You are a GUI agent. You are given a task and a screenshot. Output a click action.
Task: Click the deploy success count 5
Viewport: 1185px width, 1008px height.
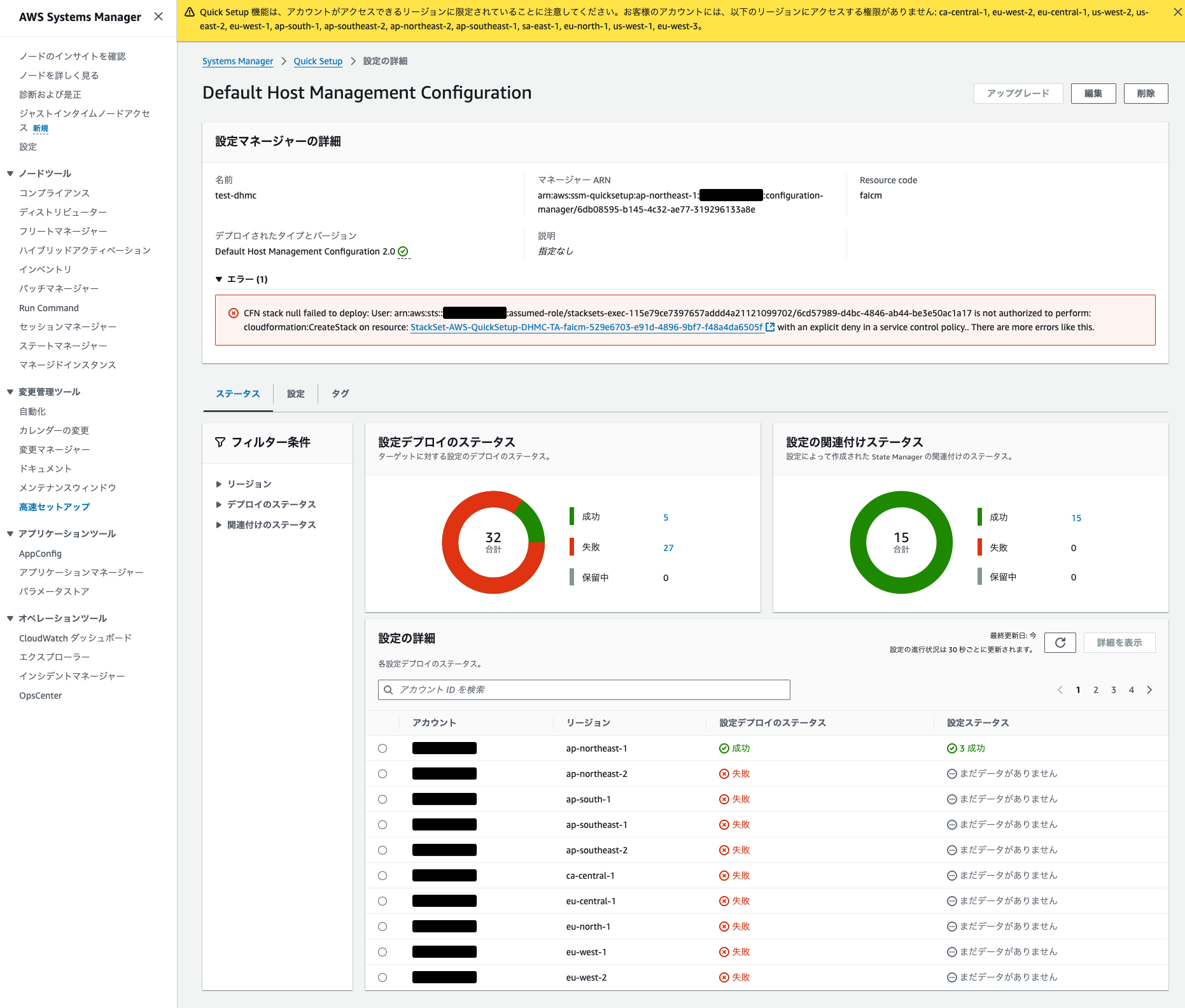666,517
